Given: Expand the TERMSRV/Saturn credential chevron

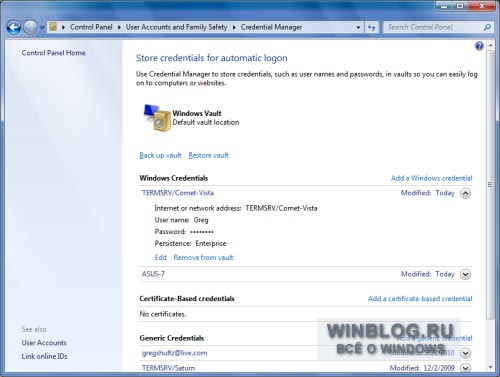Looking at the screenshot, I should click(465, 368).
